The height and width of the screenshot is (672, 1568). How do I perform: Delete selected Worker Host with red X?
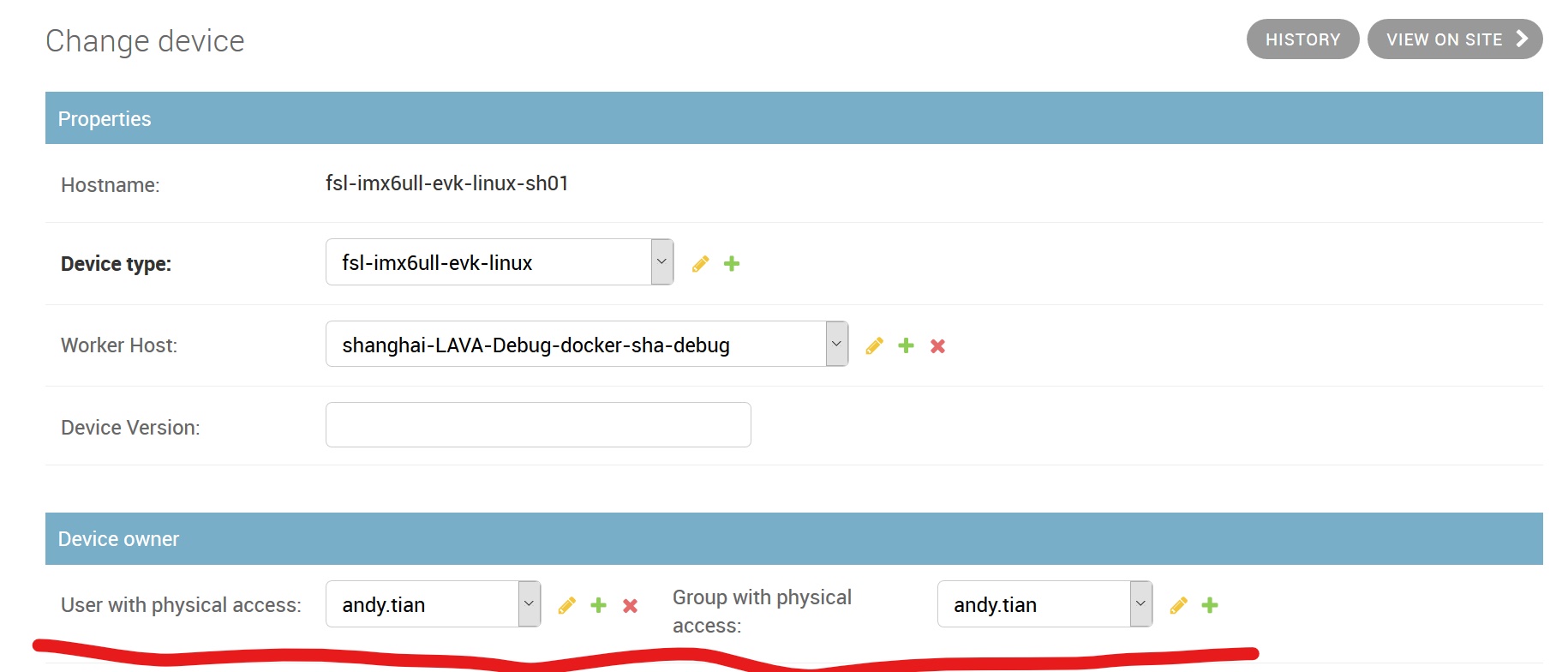pos(937,345)
